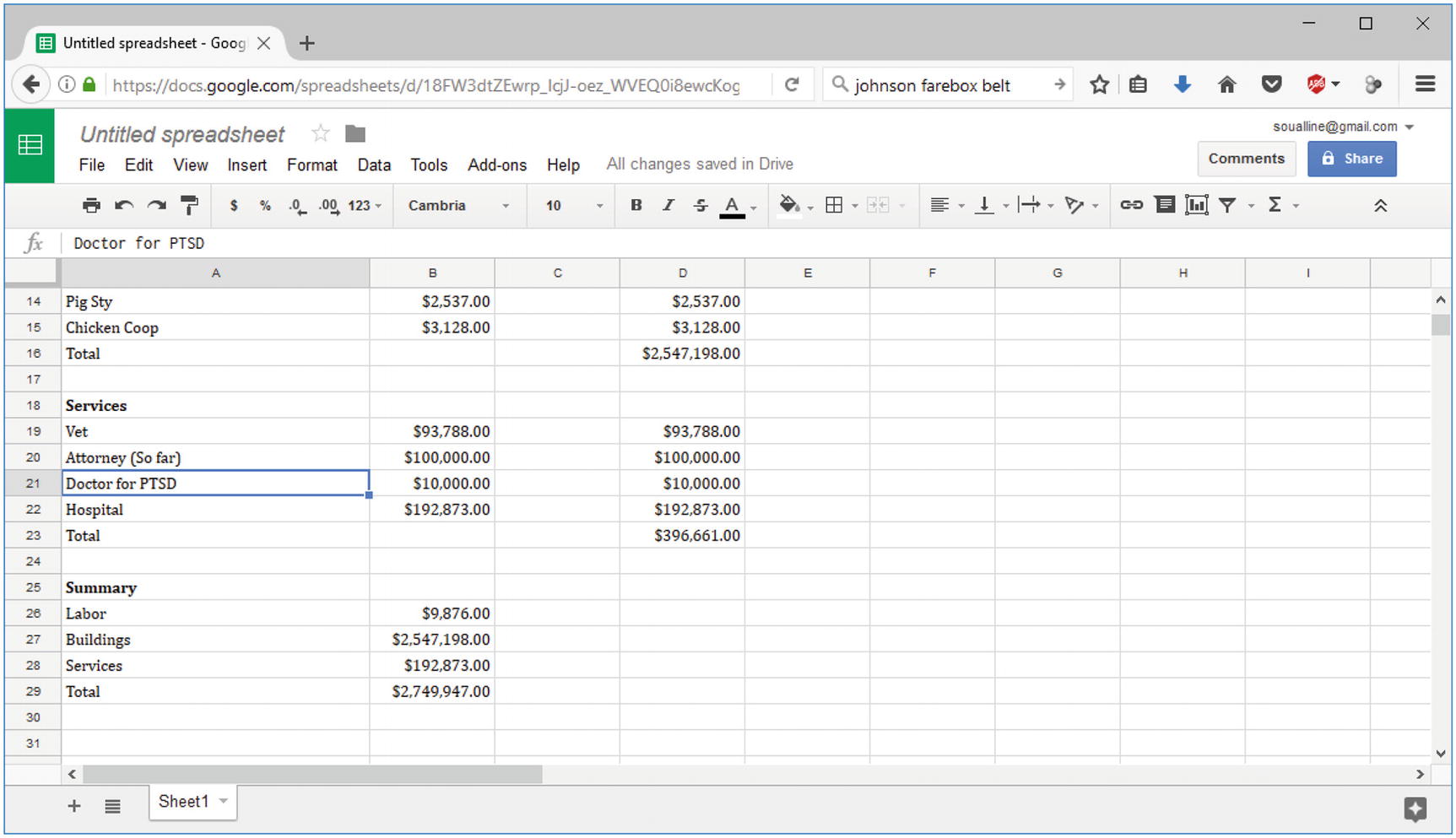The width and height of the screenshot is (1456, 838).
Task: Insert a chart
Action: coord(1197,205)
